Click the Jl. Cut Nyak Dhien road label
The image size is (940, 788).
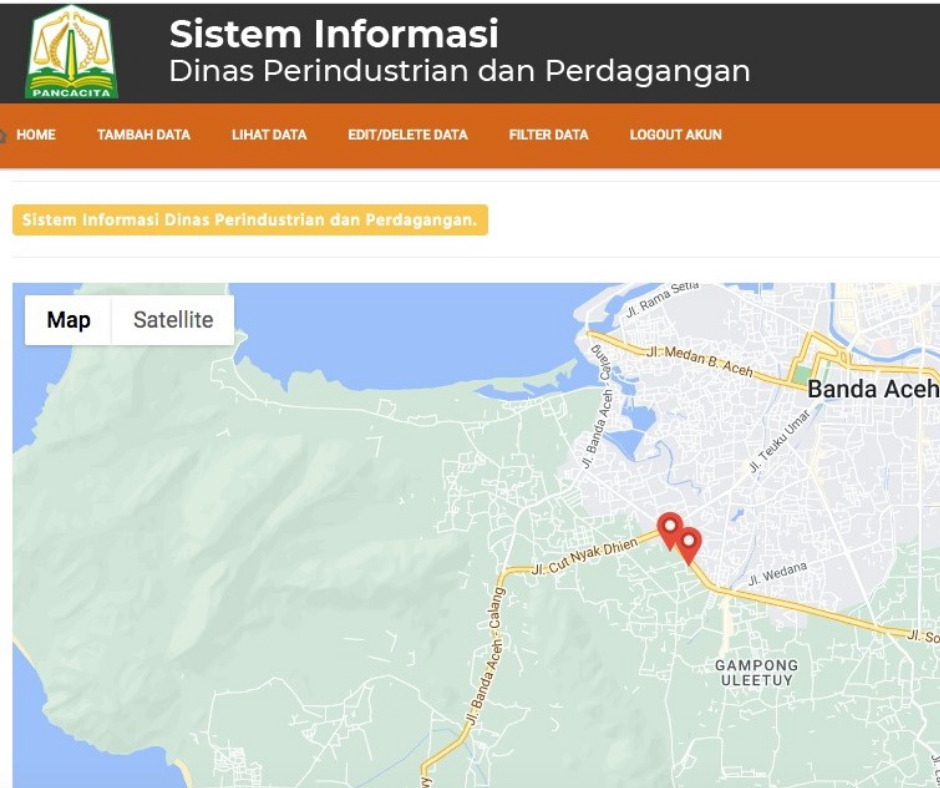pyautogui.click(x=584, y=555)
